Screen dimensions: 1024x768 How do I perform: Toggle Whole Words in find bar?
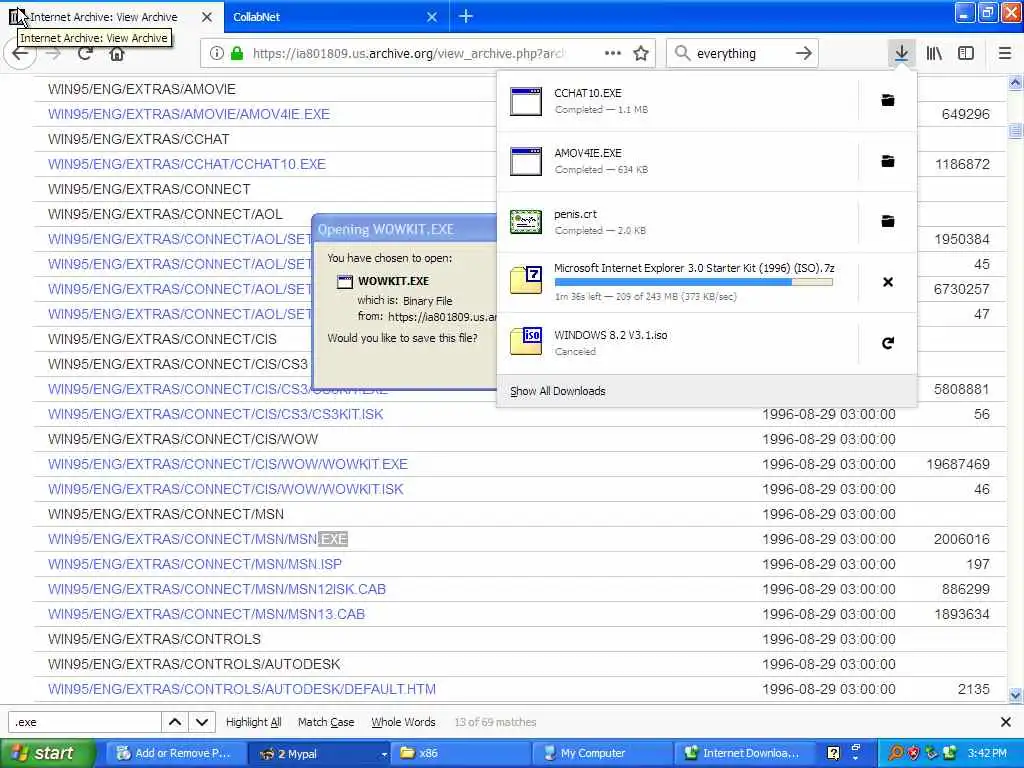tap(403, 722)
